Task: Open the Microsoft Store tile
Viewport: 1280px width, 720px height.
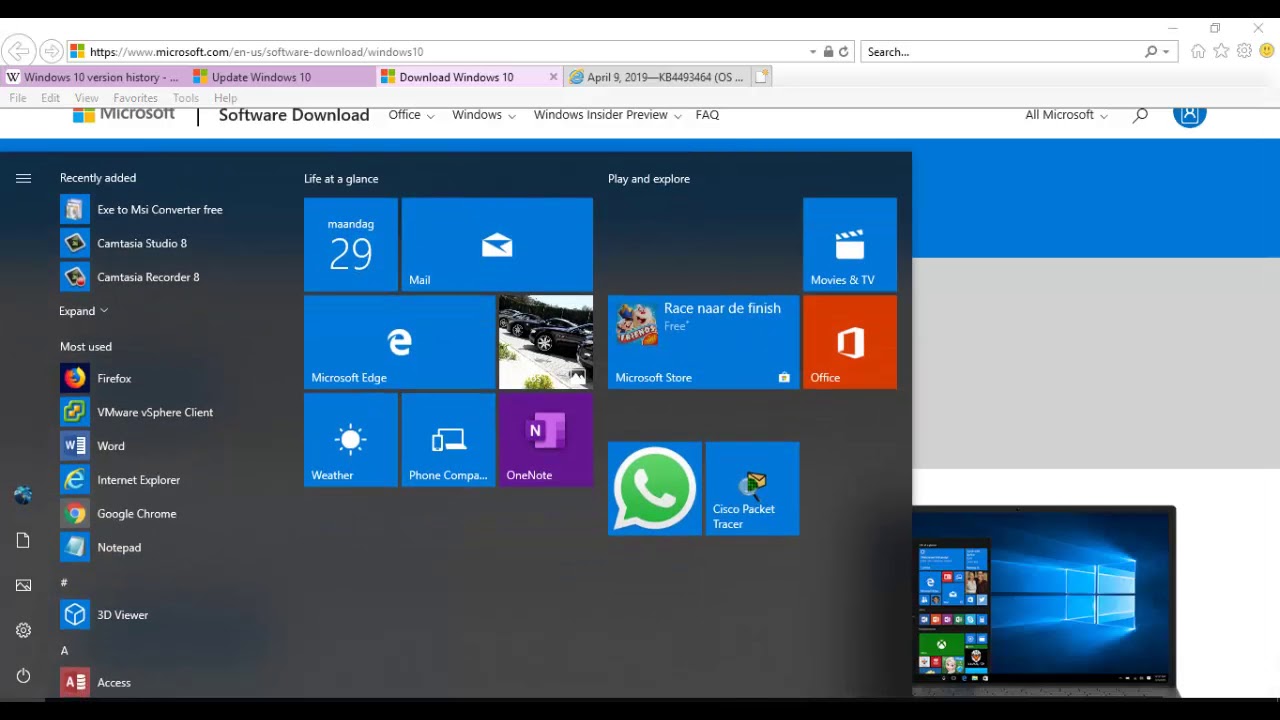Action: (x=703, y=342)
